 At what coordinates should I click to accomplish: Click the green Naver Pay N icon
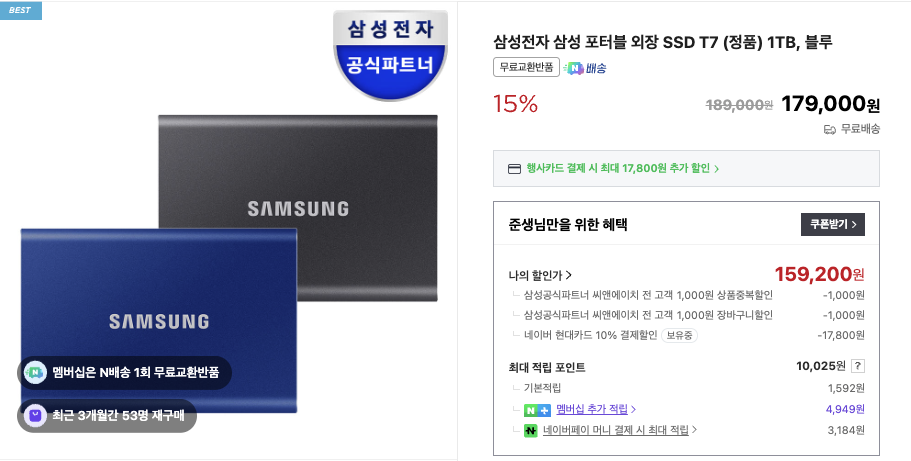(x=530, y=431)
